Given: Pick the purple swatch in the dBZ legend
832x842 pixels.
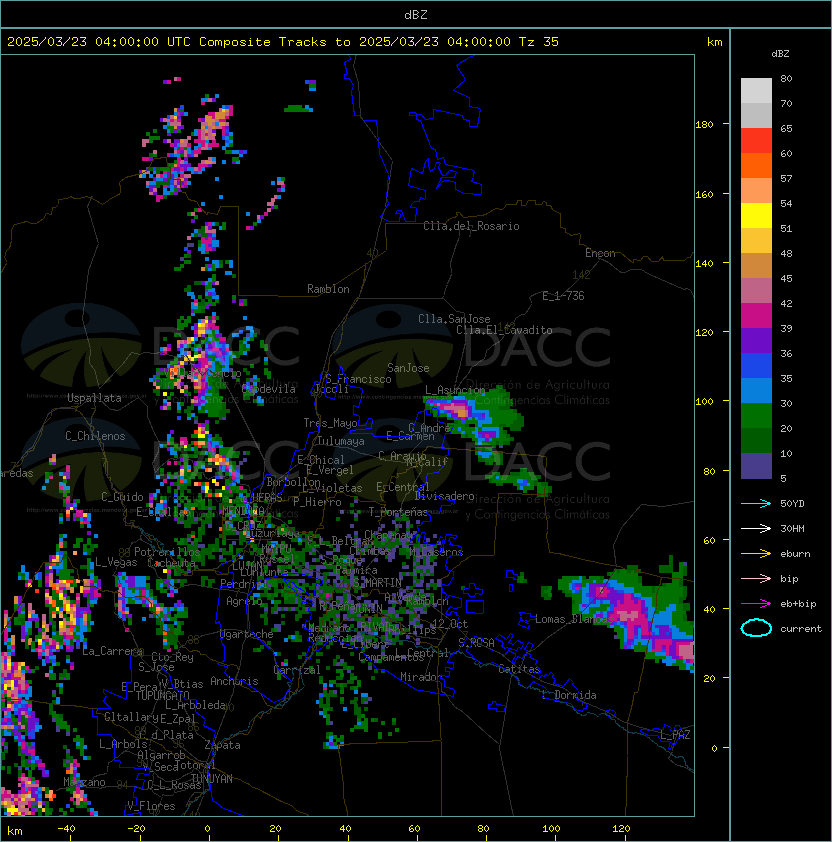Looking at the screenshot, I should (x=756, y=340).
